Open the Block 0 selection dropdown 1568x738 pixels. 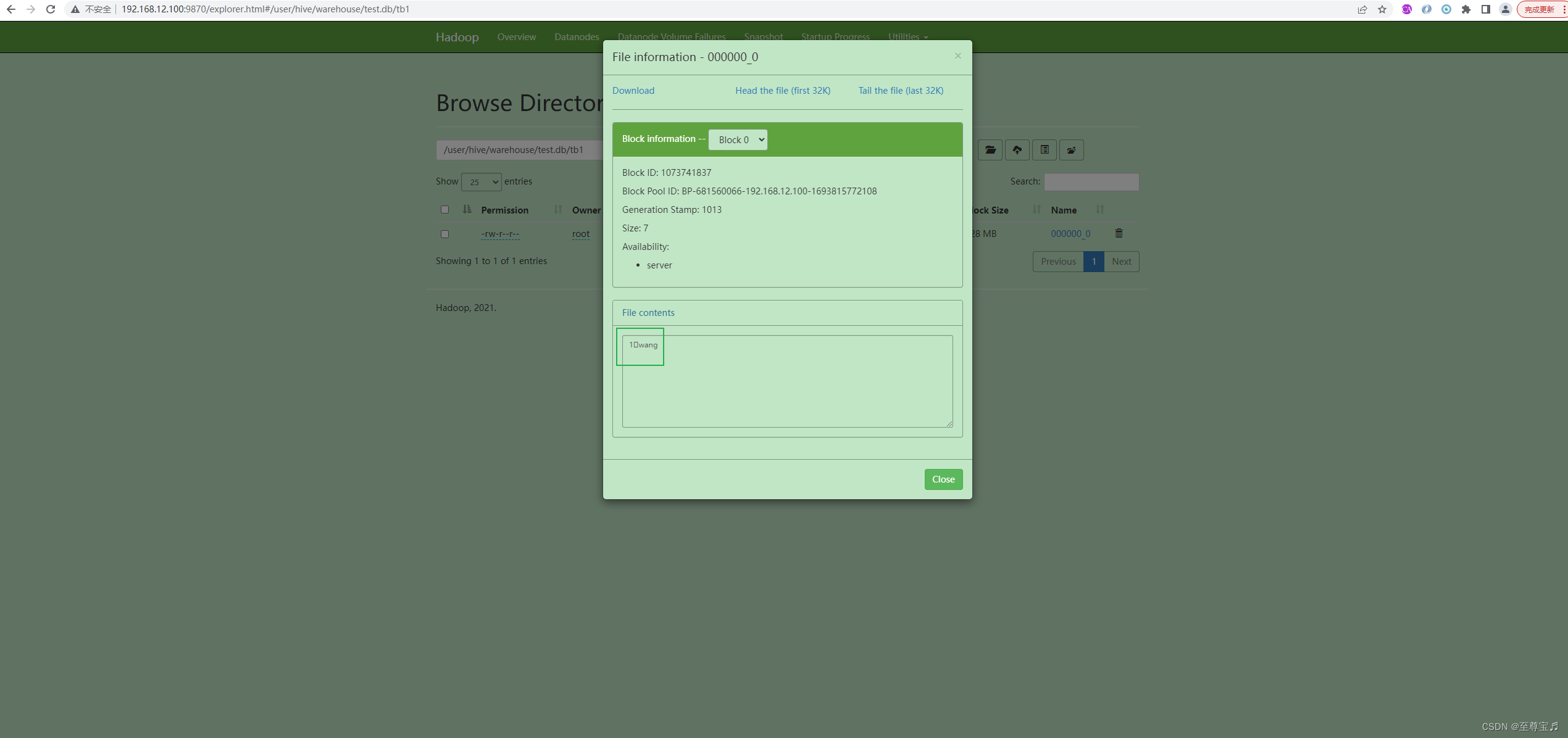(738, 139)
